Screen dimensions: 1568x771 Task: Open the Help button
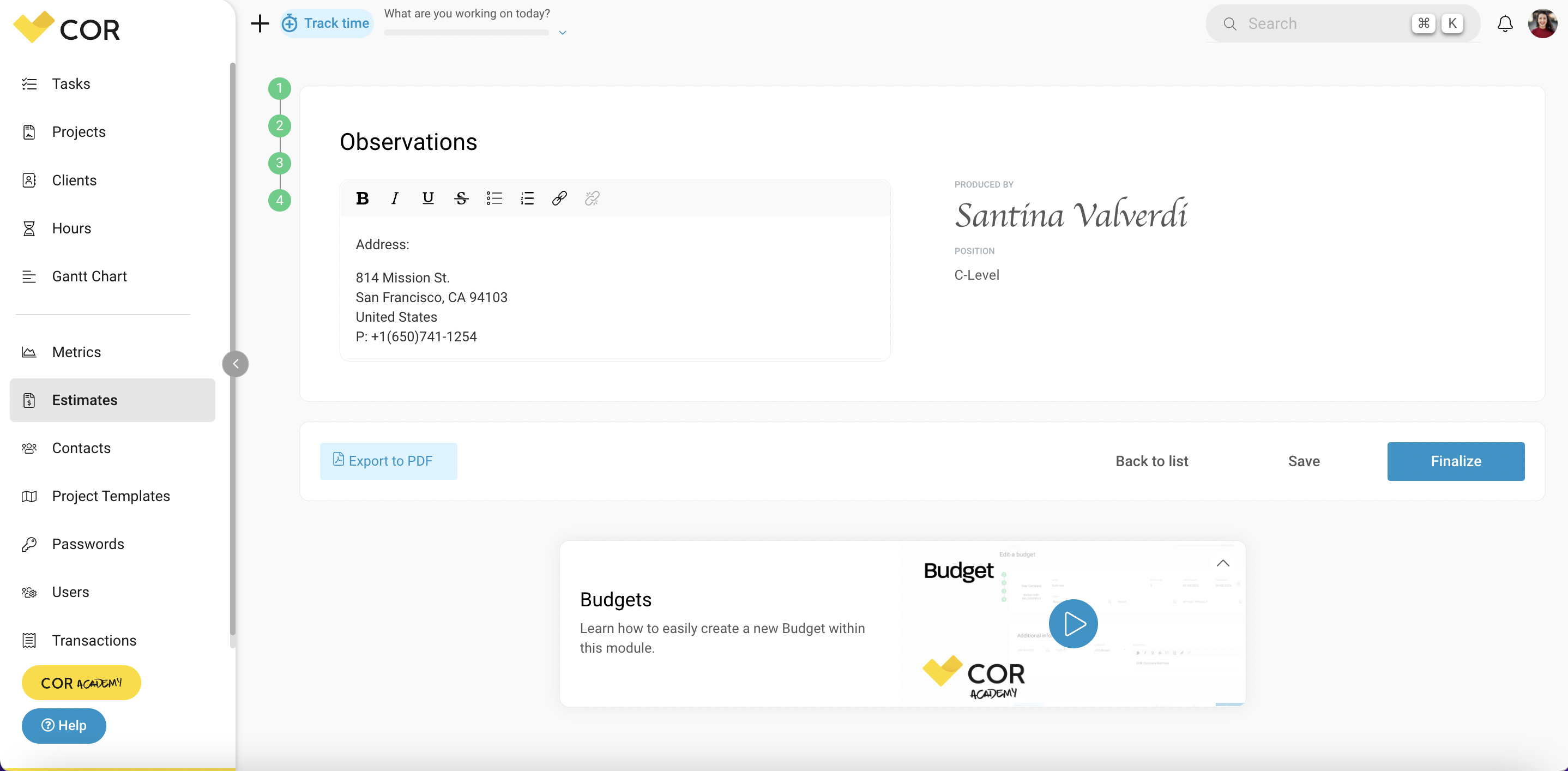pyautogui.click(x=64, y=725)
